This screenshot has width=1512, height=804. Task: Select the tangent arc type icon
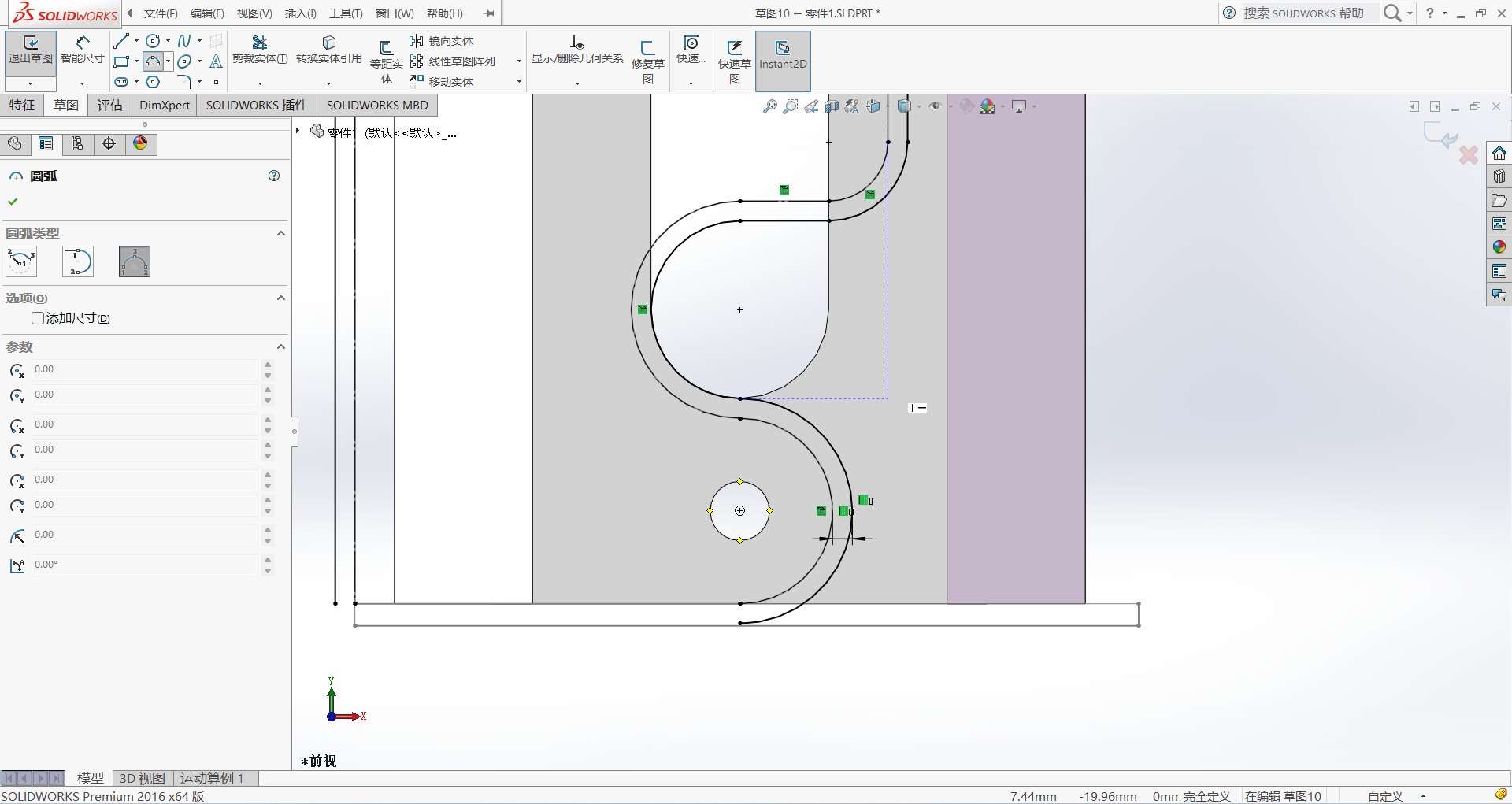pos(78,261)
